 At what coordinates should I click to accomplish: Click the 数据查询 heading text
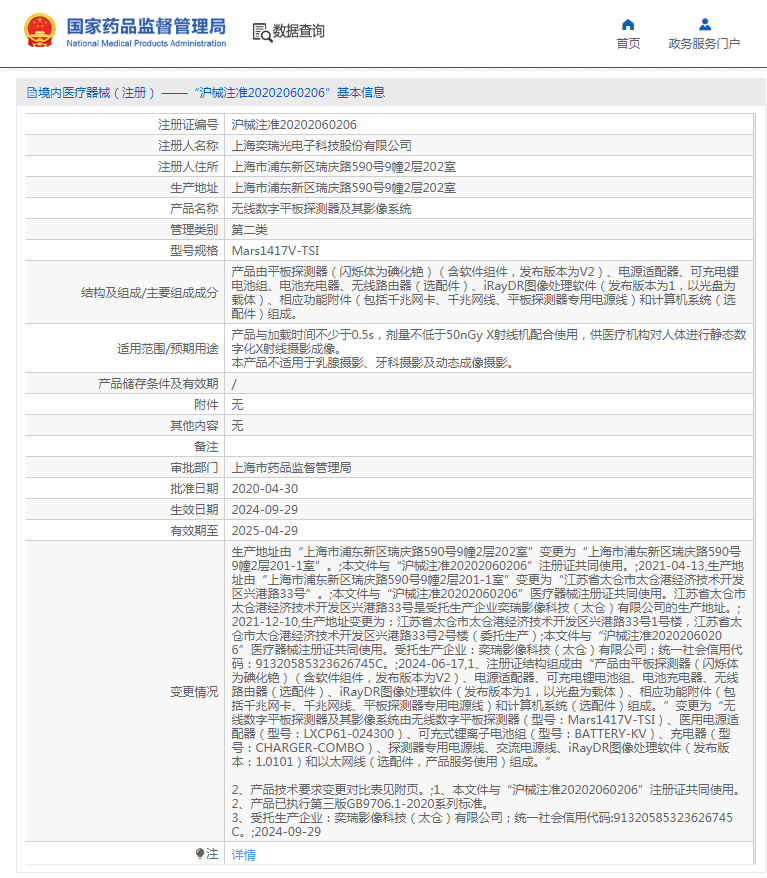pos(299,31)
